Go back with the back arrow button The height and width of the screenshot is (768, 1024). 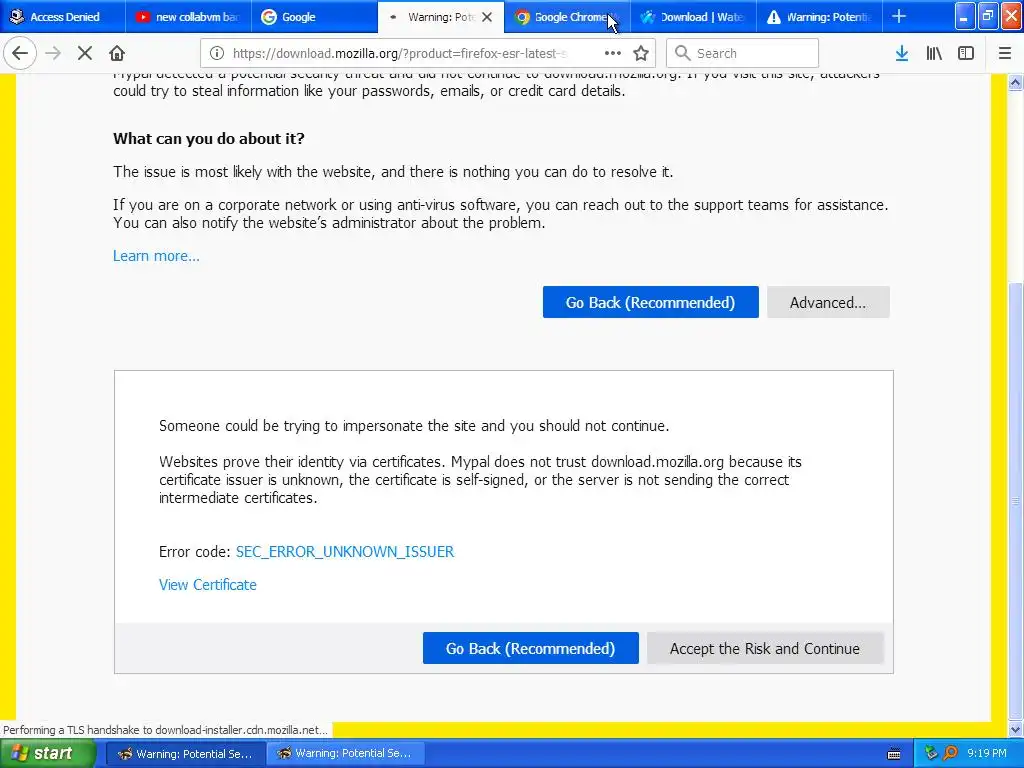click(x=20, y=53)
